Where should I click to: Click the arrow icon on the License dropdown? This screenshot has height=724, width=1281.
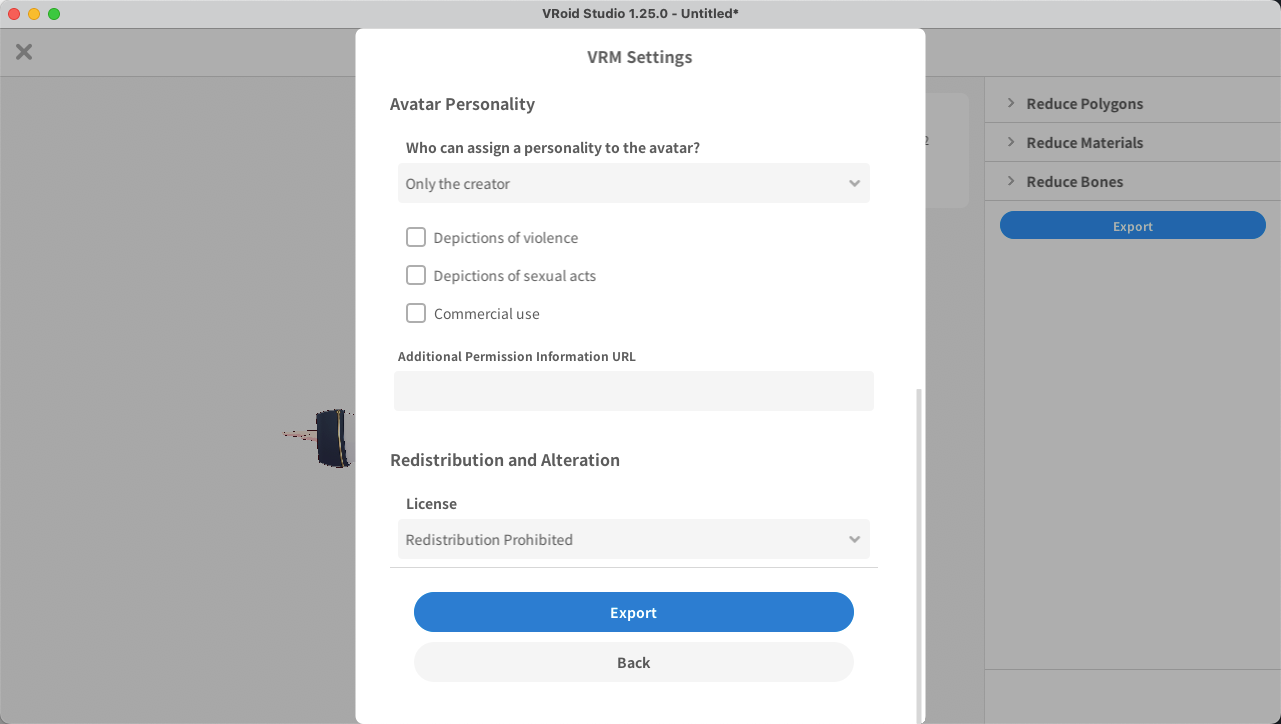click(x=854, y=540)
